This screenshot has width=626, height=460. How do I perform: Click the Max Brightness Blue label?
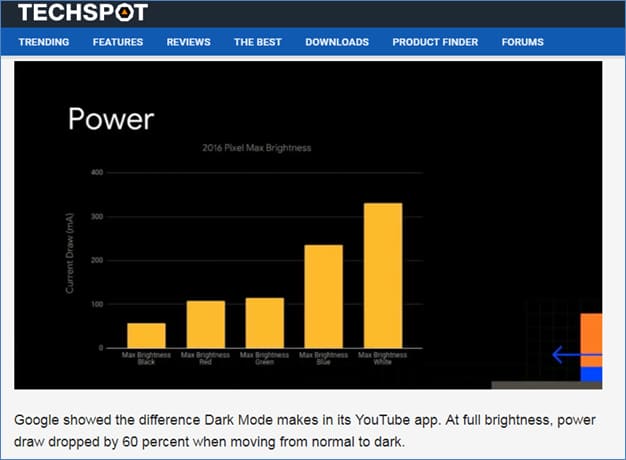tap(323, 358)
